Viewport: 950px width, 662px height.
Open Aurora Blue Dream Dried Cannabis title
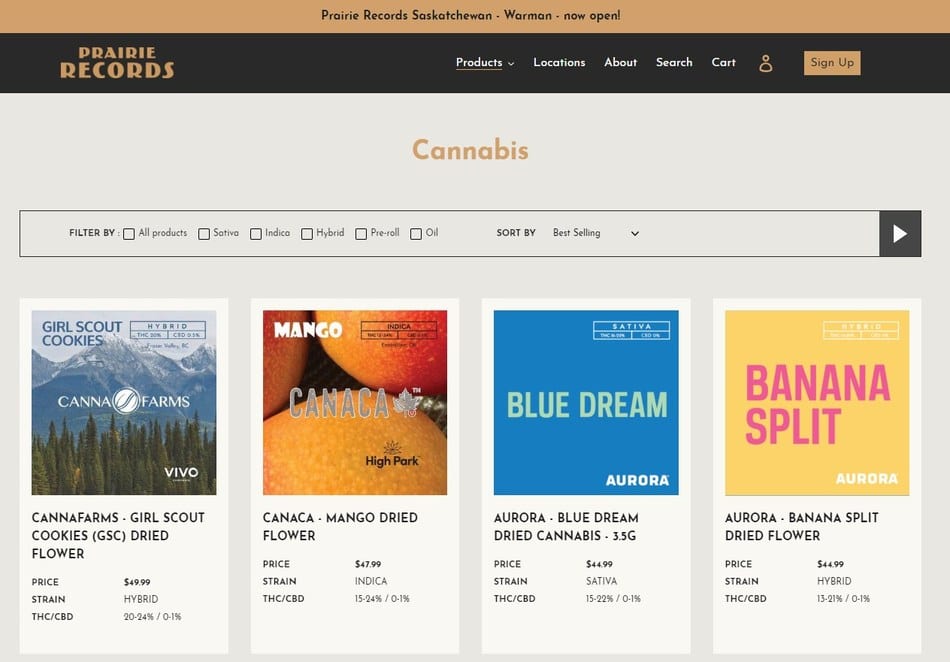tap(566, 526)
